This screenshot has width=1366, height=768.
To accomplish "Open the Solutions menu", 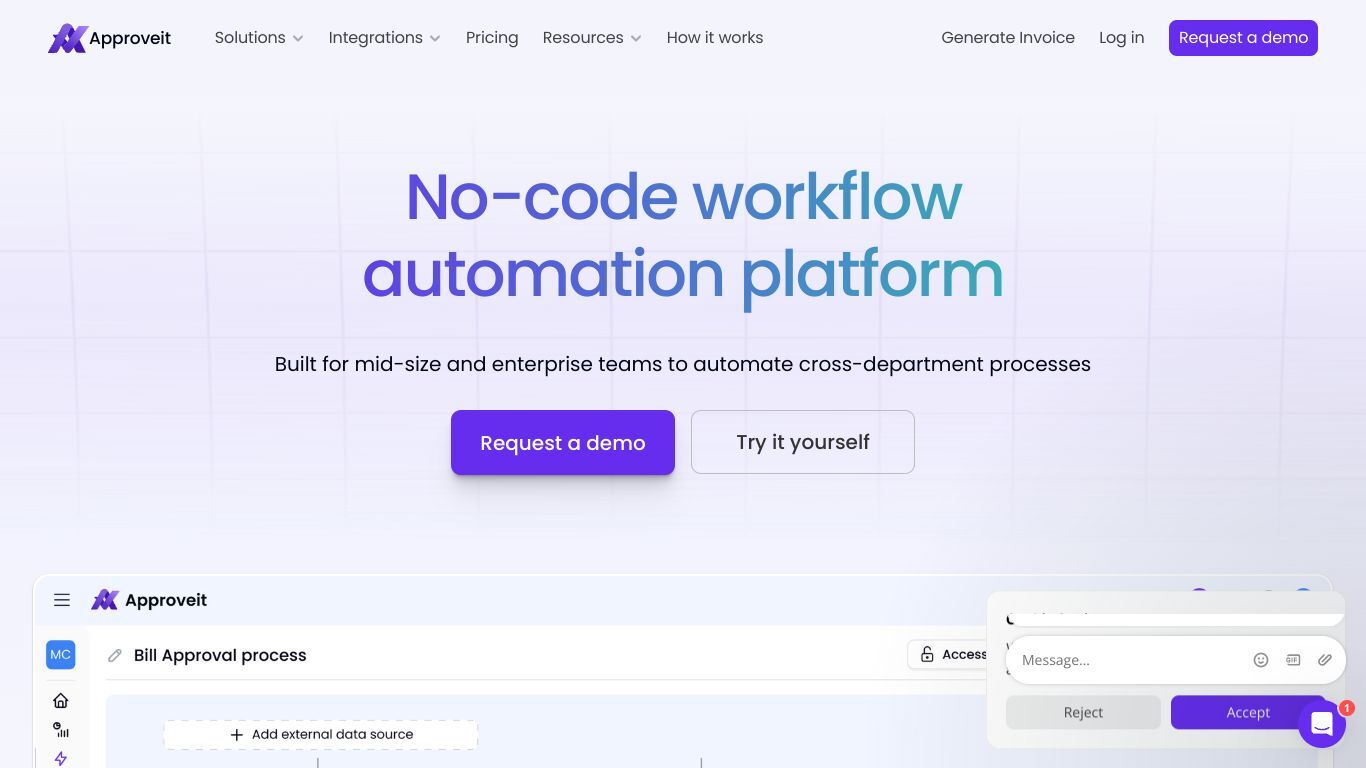I will click(x=250, y=38).
